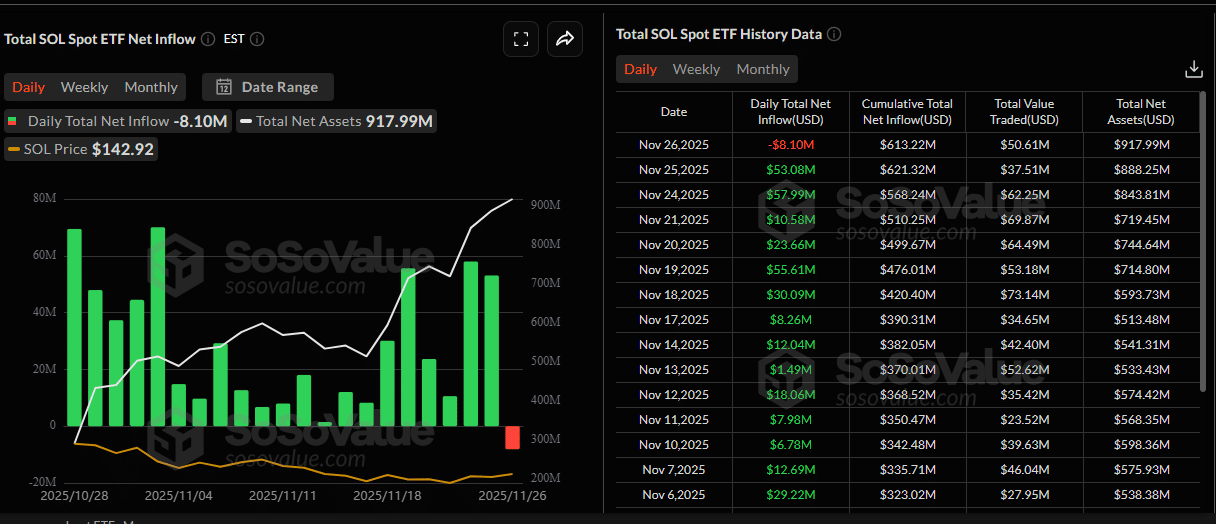Click the Nov 19,2025 date cell
Screen dimensions: 1216x524
pos(674,270)
